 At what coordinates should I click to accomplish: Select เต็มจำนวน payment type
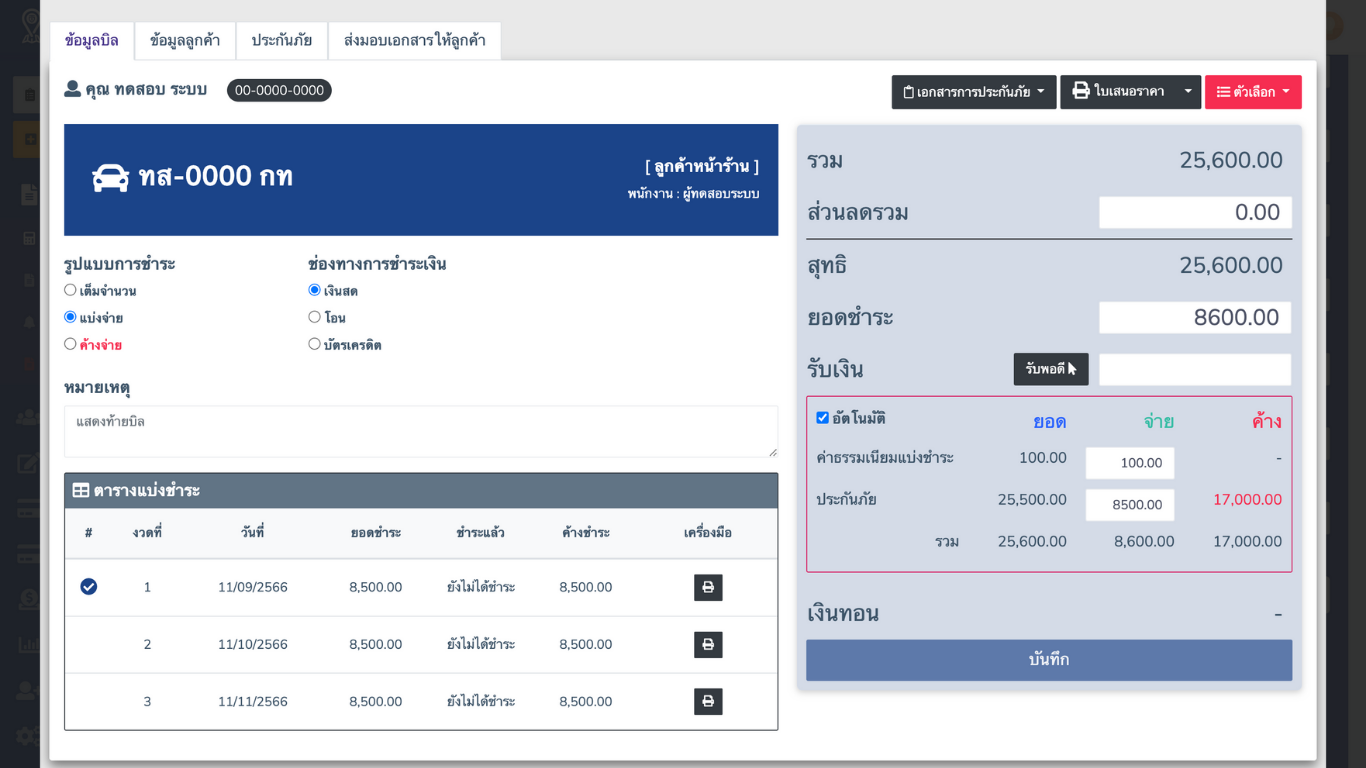pyautogui.click(x=70, y=290)
